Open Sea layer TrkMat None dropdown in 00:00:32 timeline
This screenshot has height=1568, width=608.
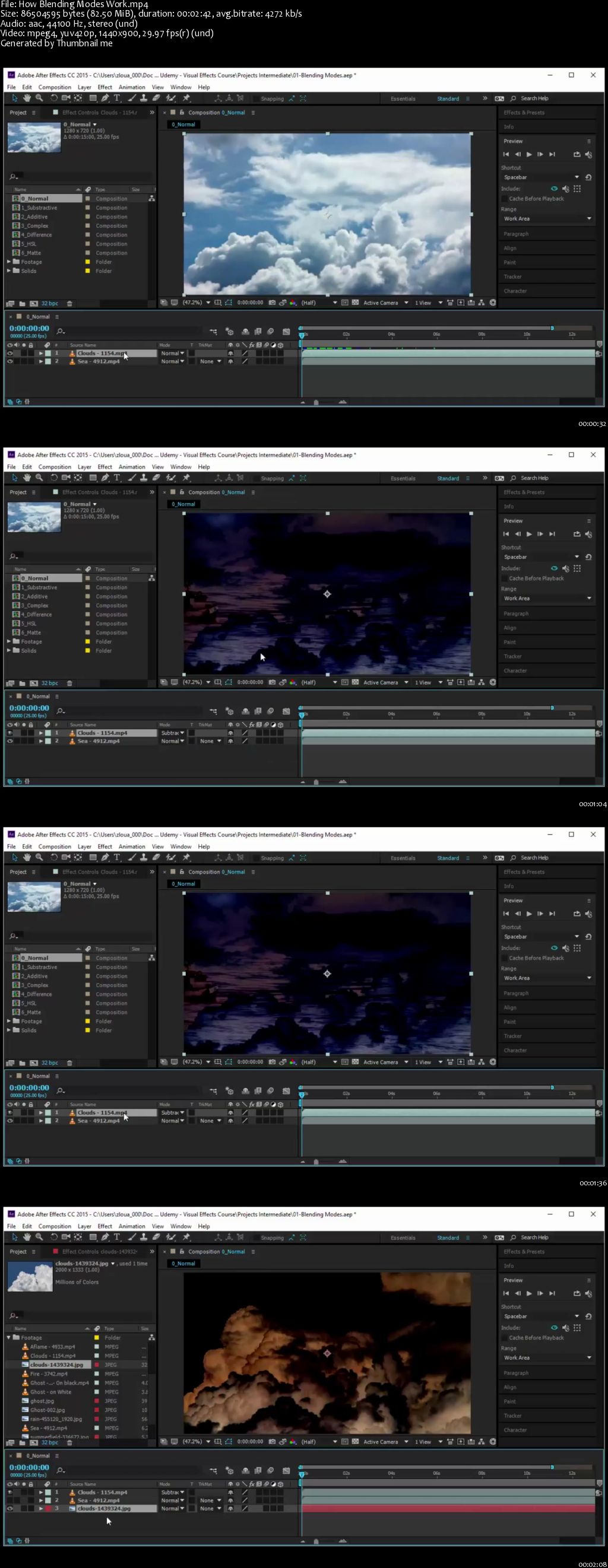click(x=210, y=361)
